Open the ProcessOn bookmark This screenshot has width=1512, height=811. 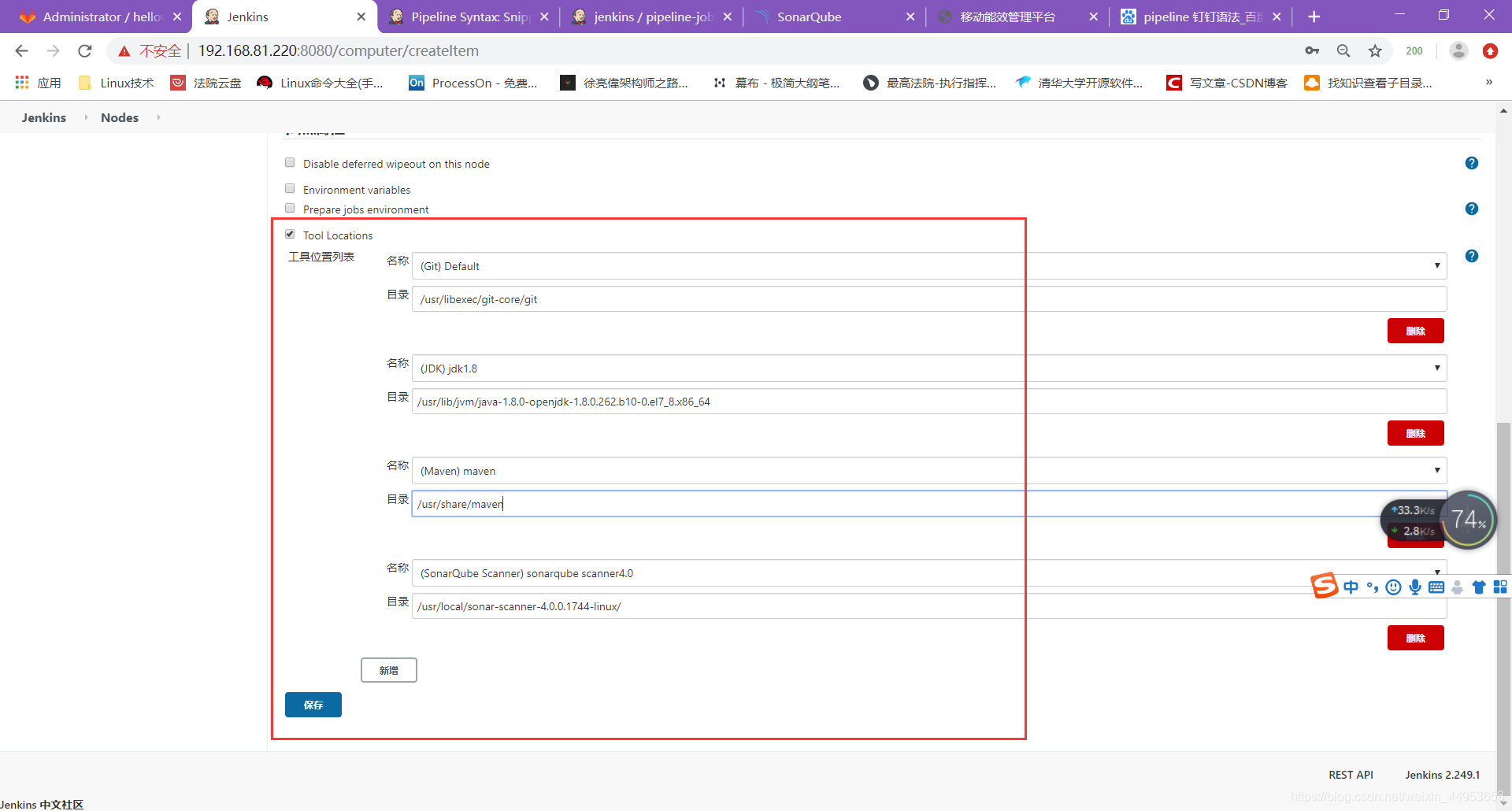click(x=473, y=83)
